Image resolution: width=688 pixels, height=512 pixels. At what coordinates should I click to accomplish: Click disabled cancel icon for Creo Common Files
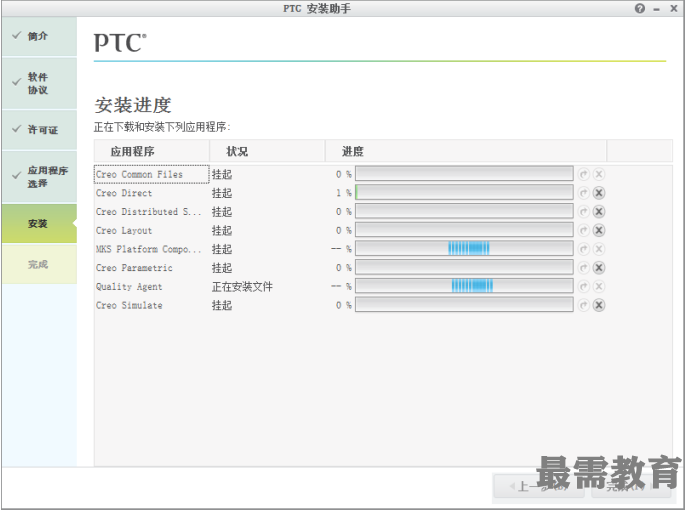tap(598, 174)
